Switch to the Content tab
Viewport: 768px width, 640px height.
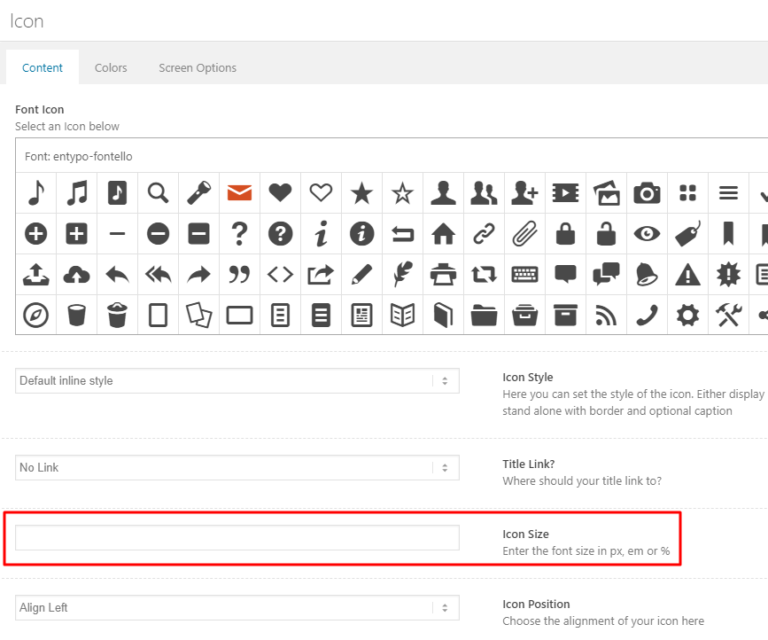42,68
